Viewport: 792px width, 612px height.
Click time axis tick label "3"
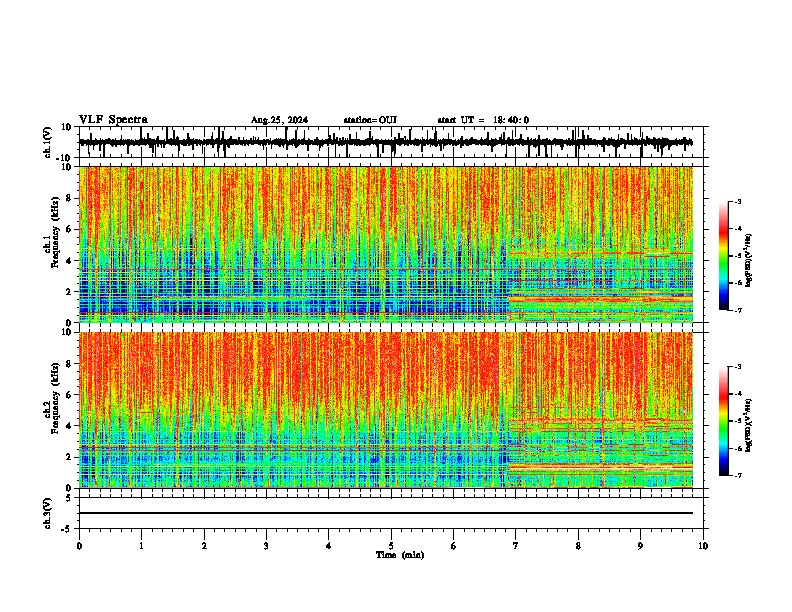pyautogui.click(x=266, y=546)
